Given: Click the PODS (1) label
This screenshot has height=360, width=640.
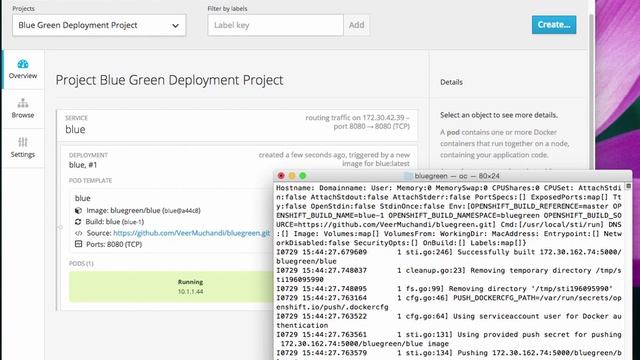Looking at the screenshot, I should pos(81,264).
